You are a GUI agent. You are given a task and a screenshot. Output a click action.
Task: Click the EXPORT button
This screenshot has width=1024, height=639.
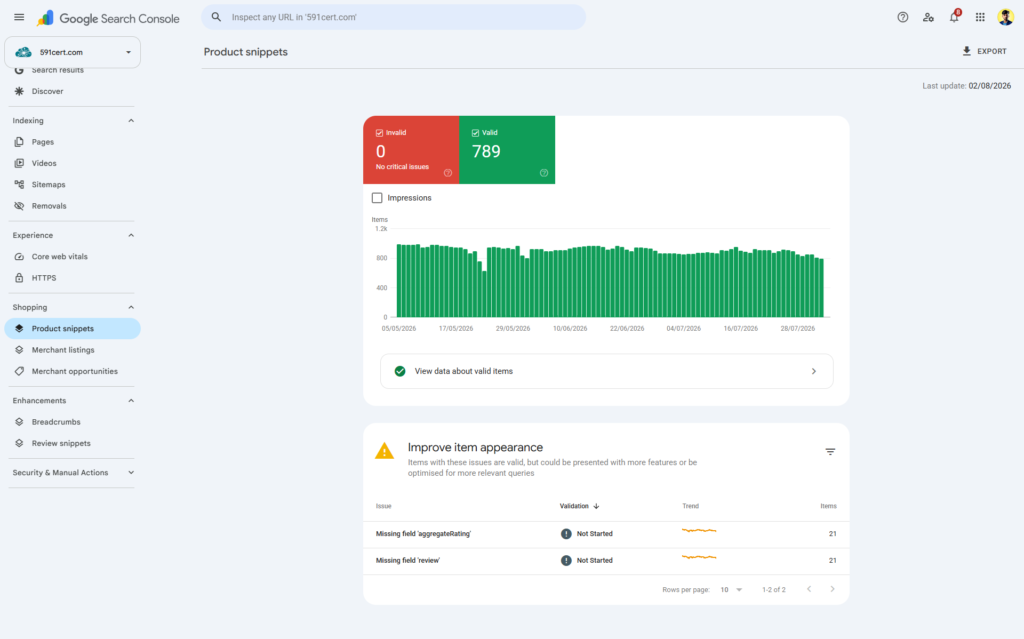pyautogui.click(x=984, y=51)
